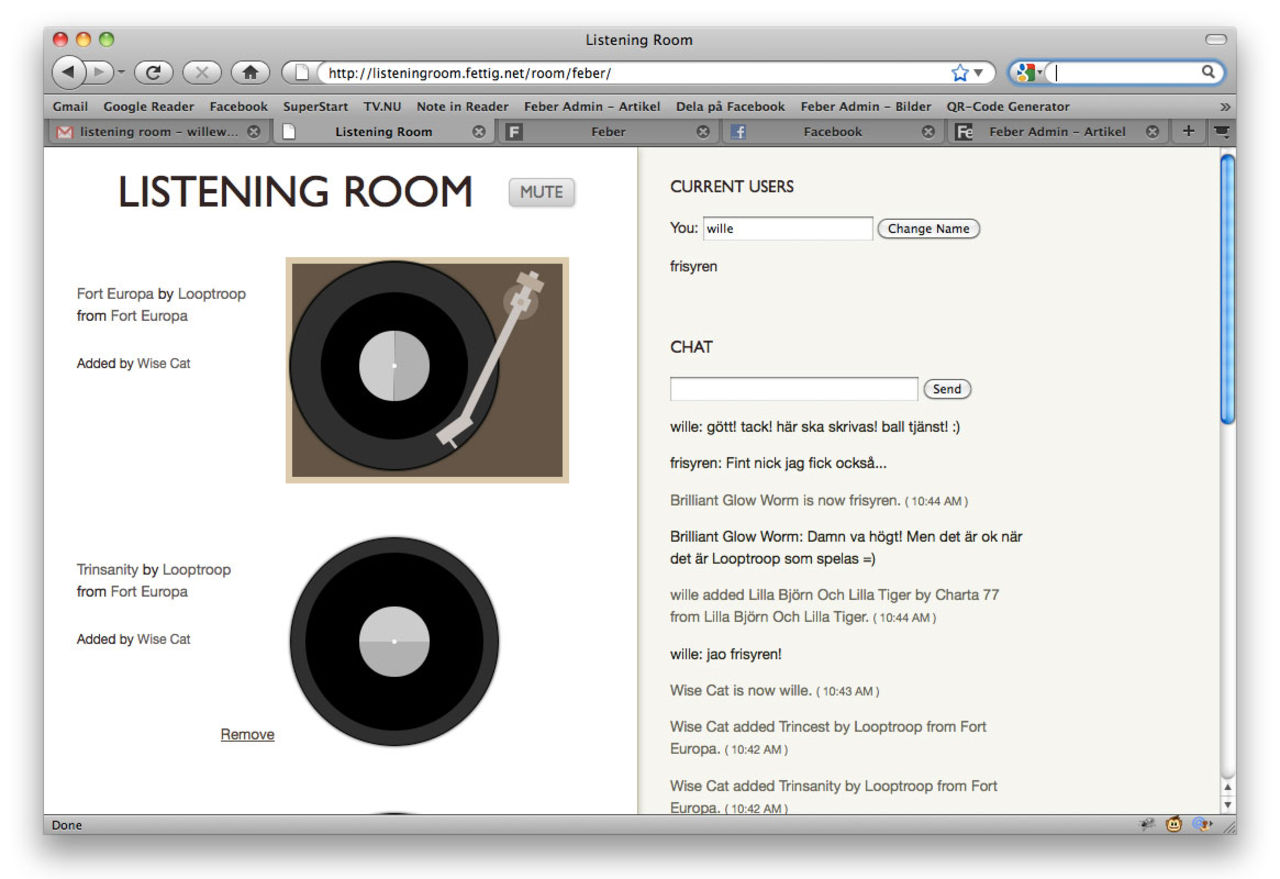Open the search engine selector dropdown
The image size is (1280, 879).
coord(1029,72)
